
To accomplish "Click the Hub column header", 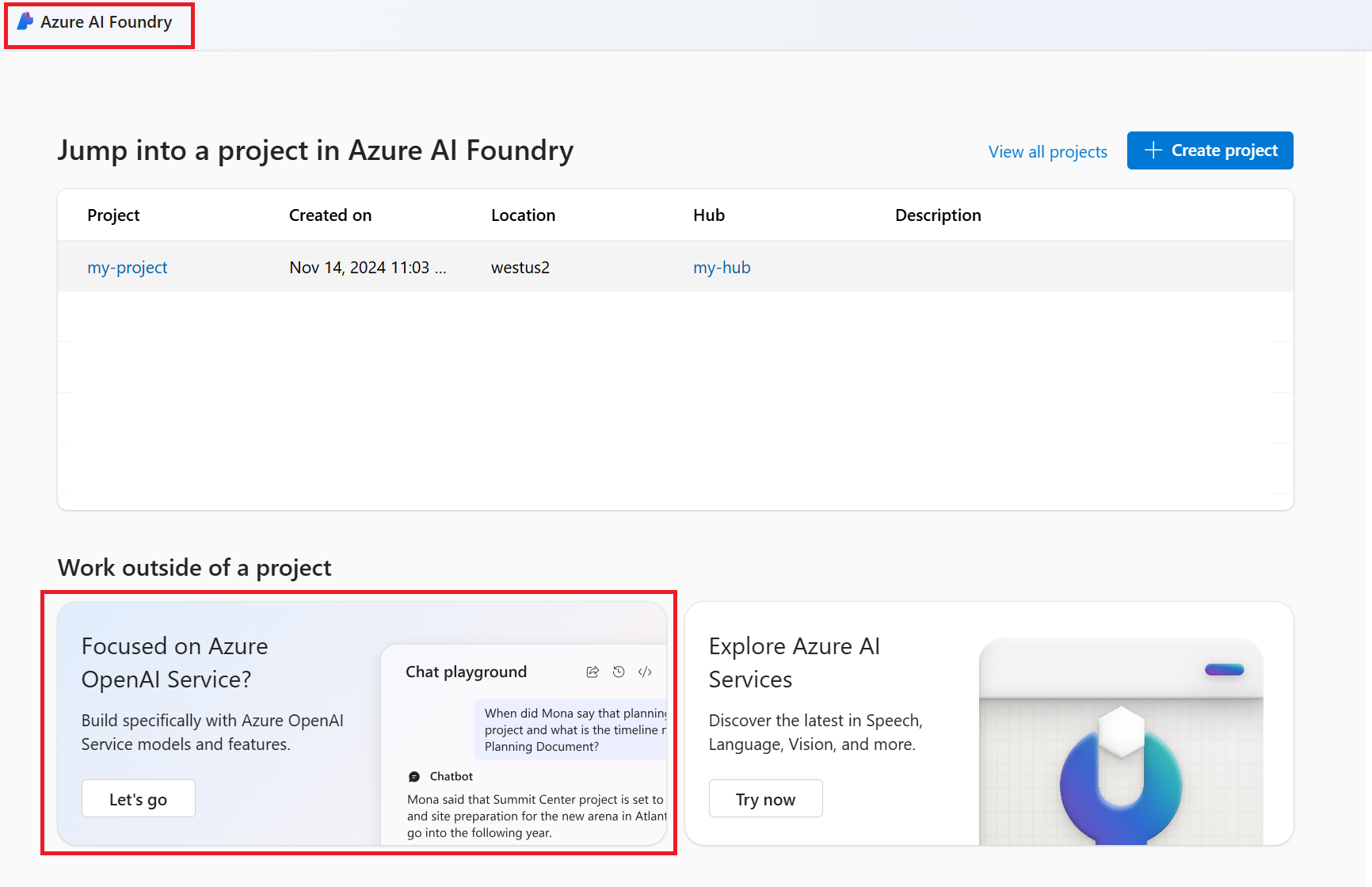I will tap(709, 215).
